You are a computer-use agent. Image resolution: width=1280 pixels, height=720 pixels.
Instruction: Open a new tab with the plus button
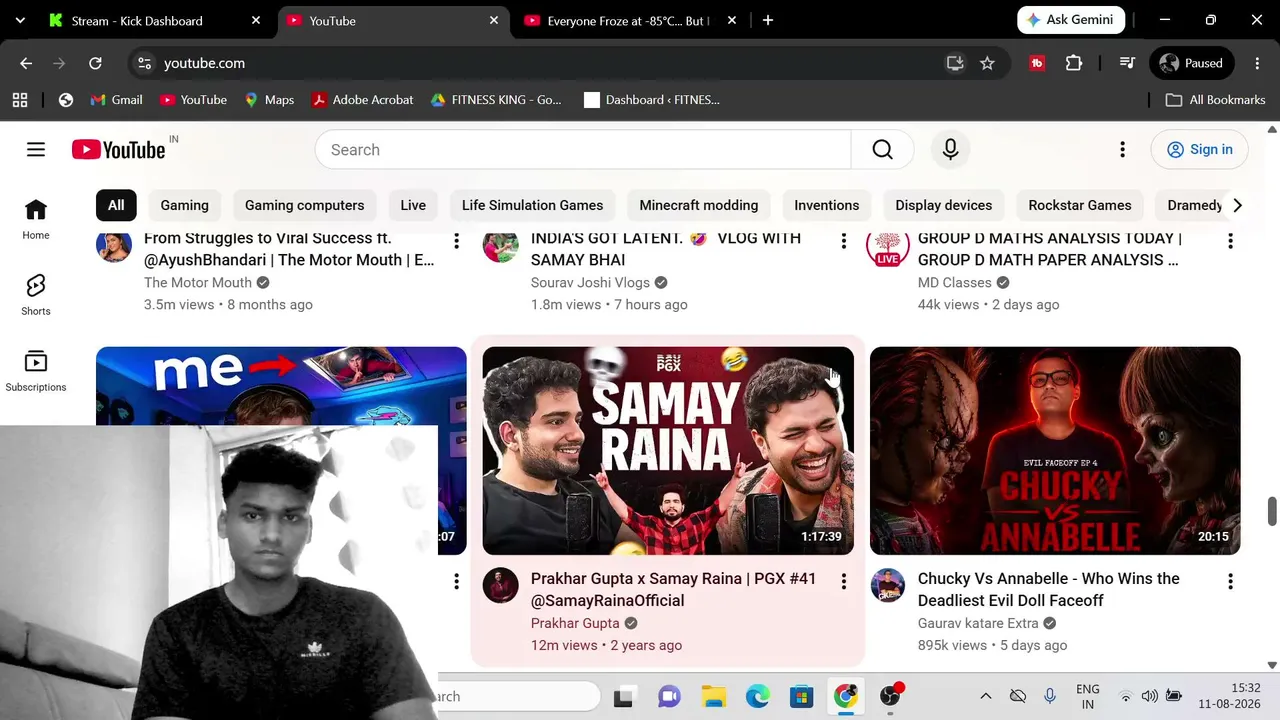coord(768,20)
